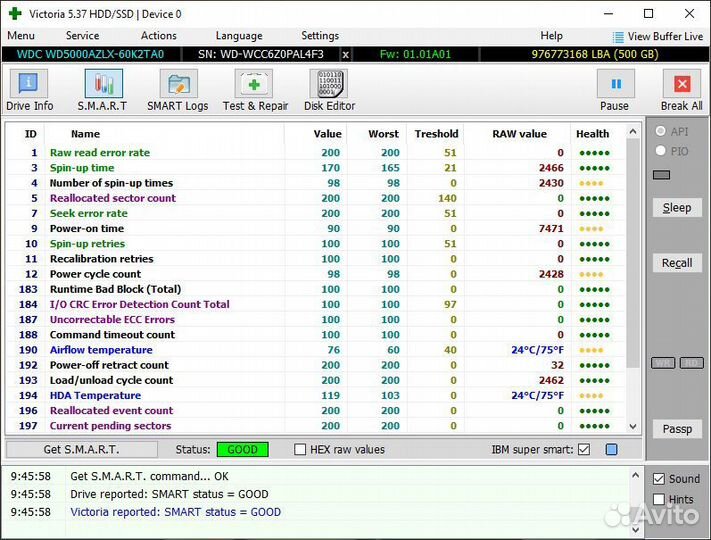This screenshot has height=540, width=711.
Task: Click the Pause toolbar icon
Action: click(x=615, y=83)
